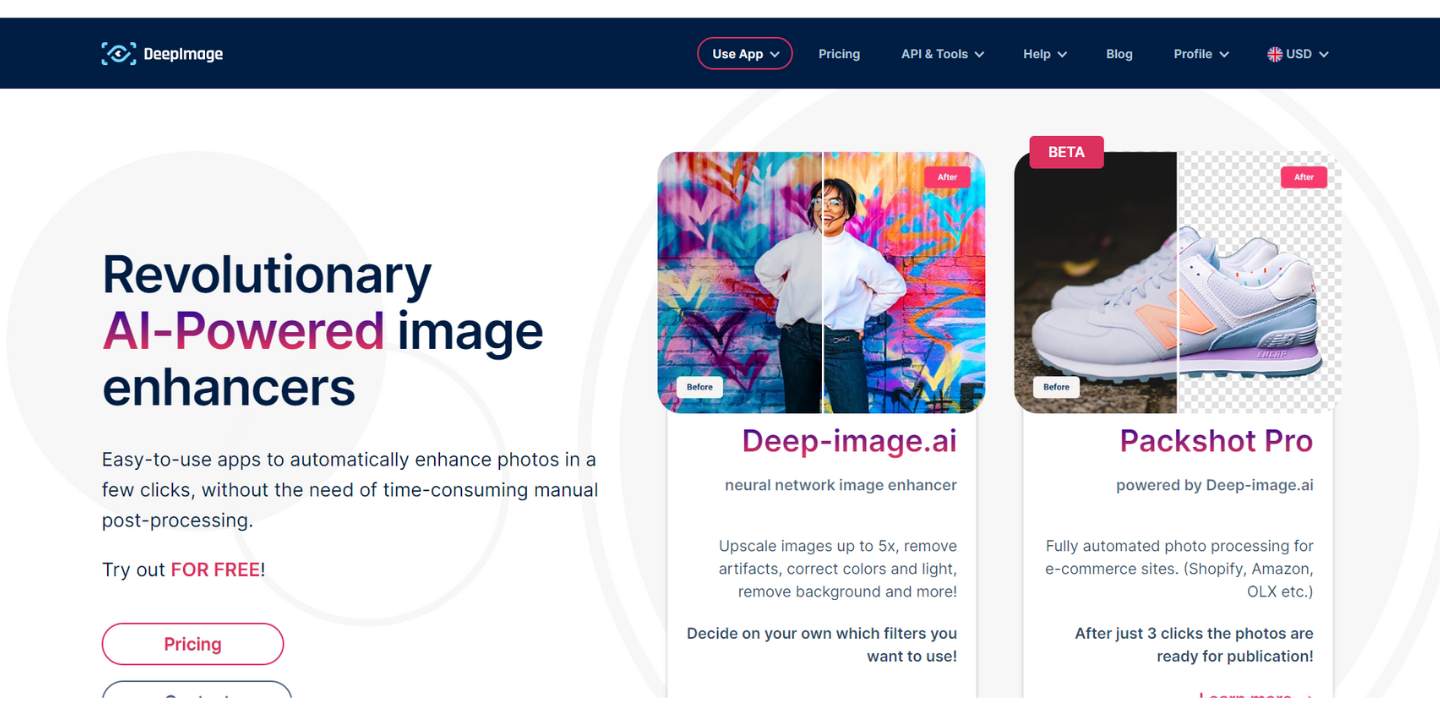Image resolution: width=1440 pixels, height=713 pixels.
Task: Click the Deep-image.ai card title
Action: (849, 441)
